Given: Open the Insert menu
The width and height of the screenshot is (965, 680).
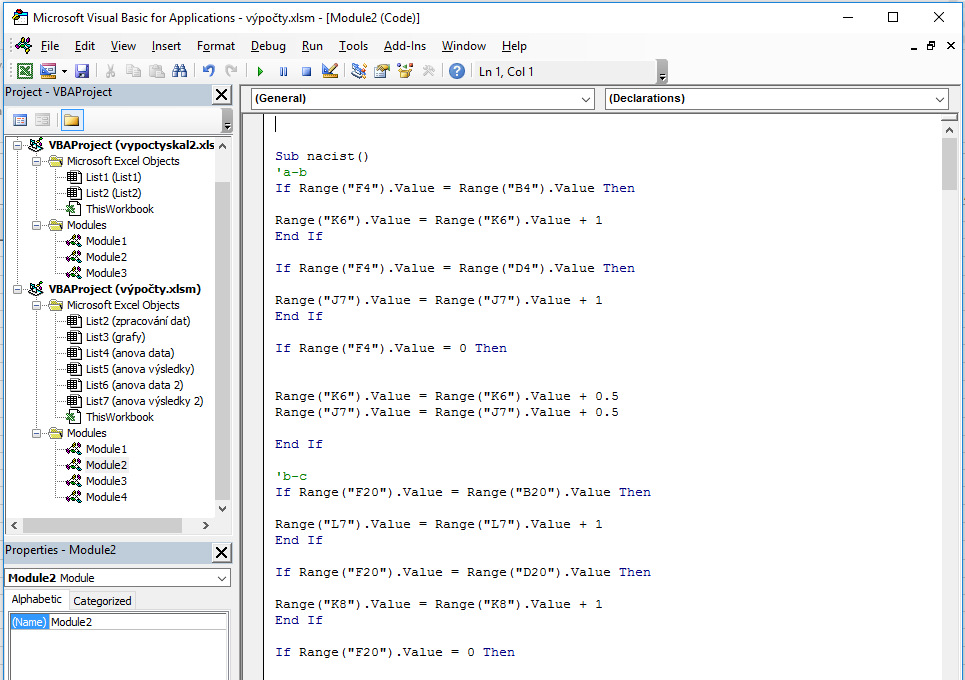Looking at the screenshot, I should (166, 46).
